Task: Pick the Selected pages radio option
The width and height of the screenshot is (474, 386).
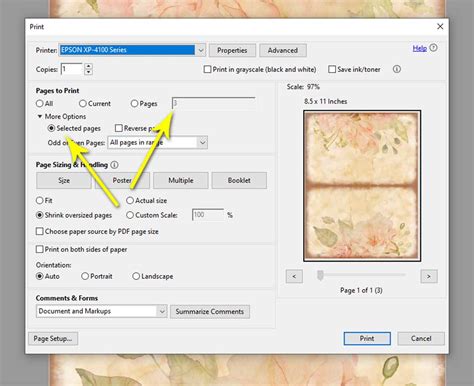Action: point(51,128)
